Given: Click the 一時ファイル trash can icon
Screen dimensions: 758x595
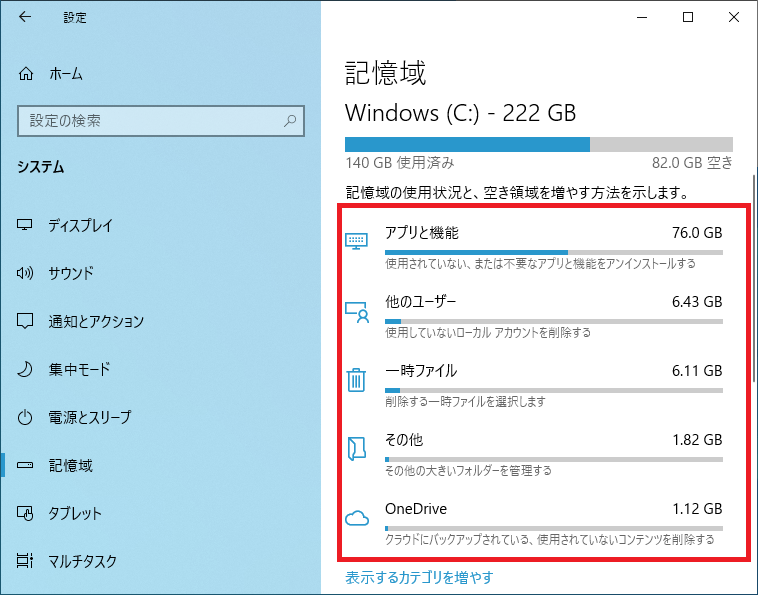Looking at the screenshot, I should click(x=356, y=379).
